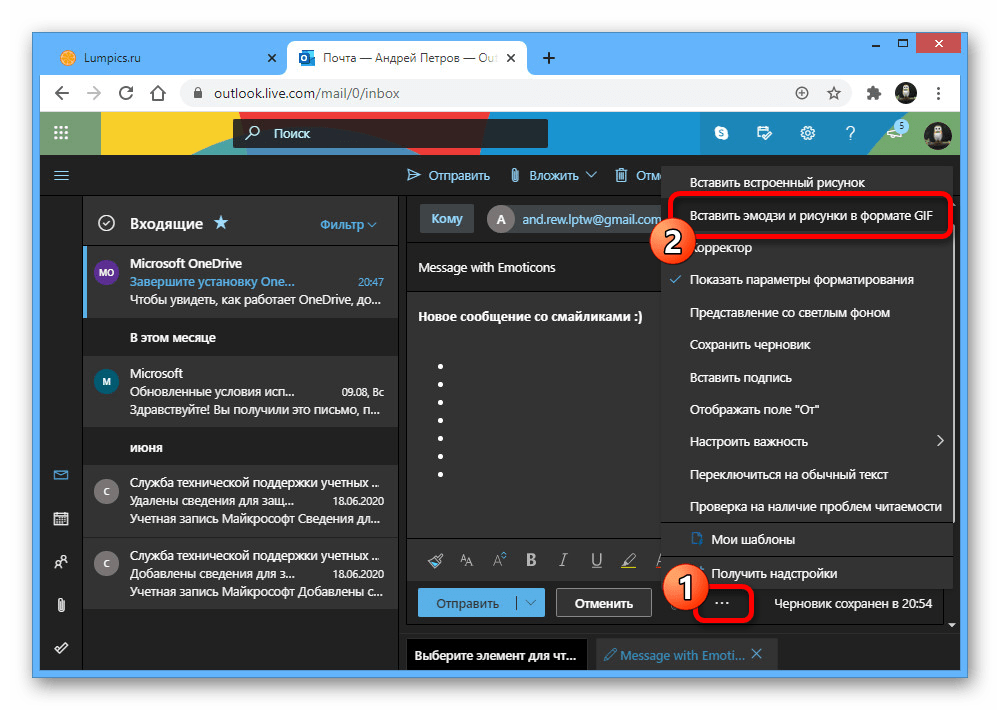
Task: Close the Lumpics.ru browser tab
Action: point(272,58)
